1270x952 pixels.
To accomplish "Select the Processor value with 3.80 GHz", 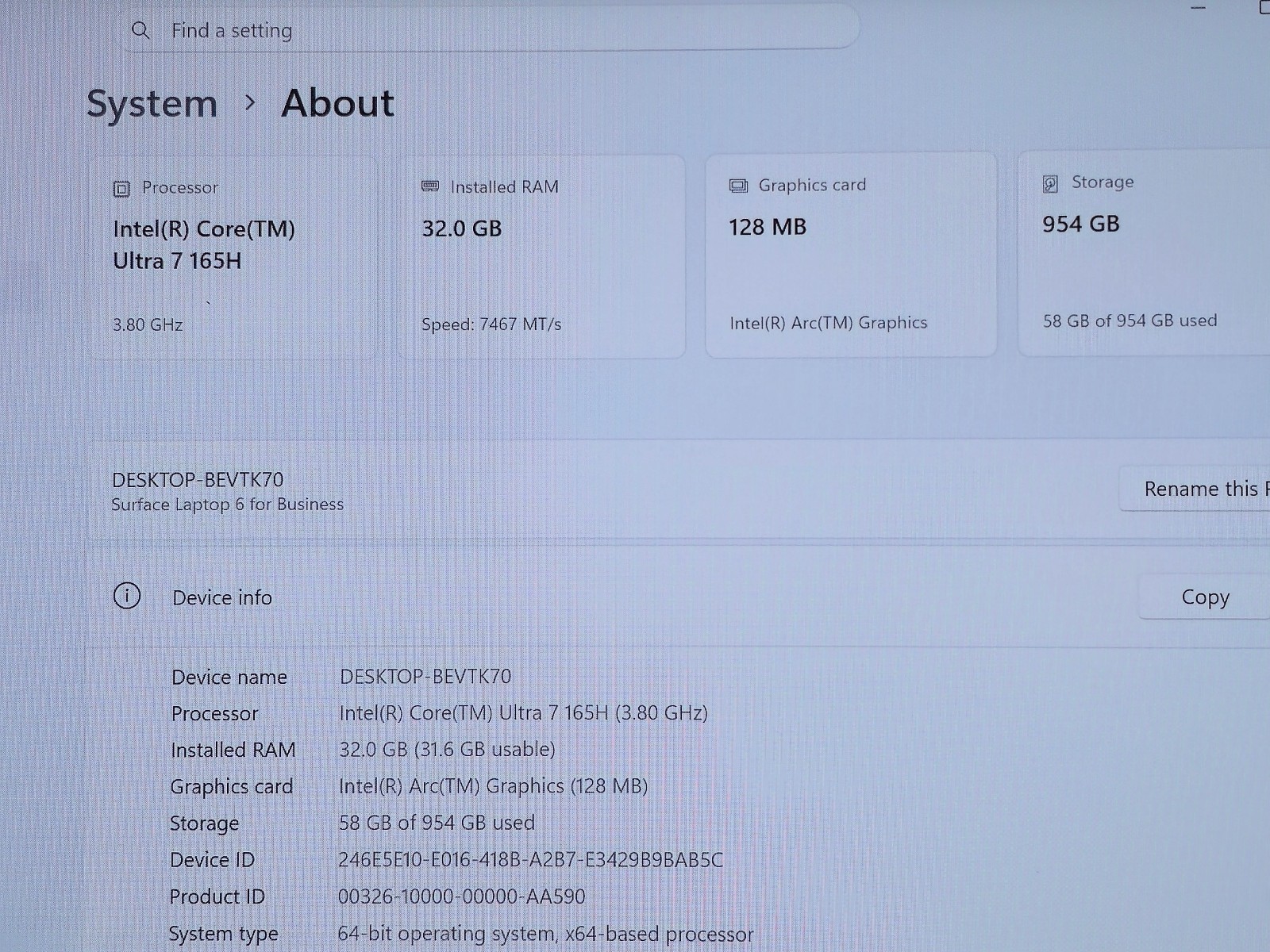I will click(523, 713).
